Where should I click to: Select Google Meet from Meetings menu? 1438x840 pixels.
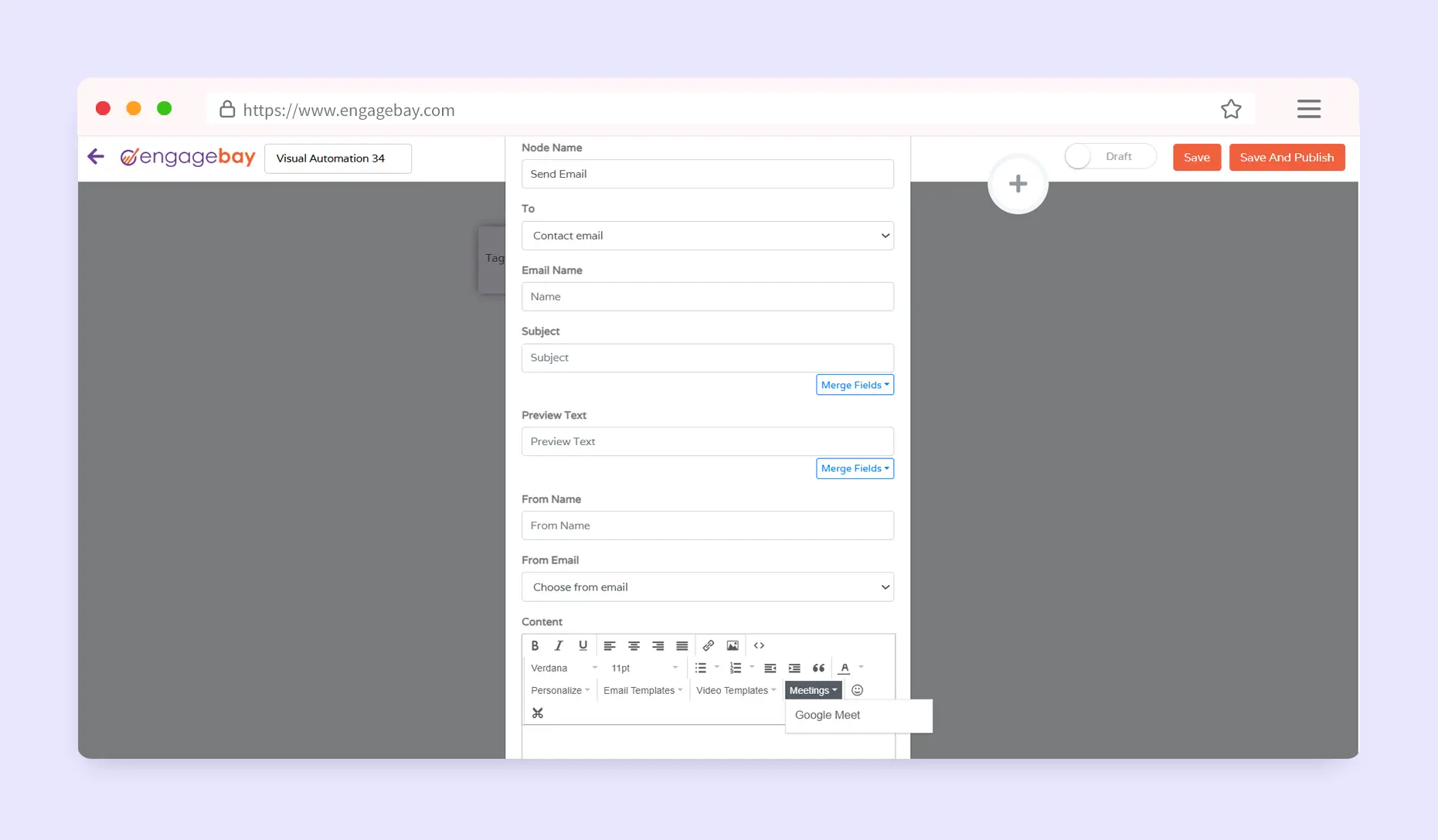click(x=828, y=716)
